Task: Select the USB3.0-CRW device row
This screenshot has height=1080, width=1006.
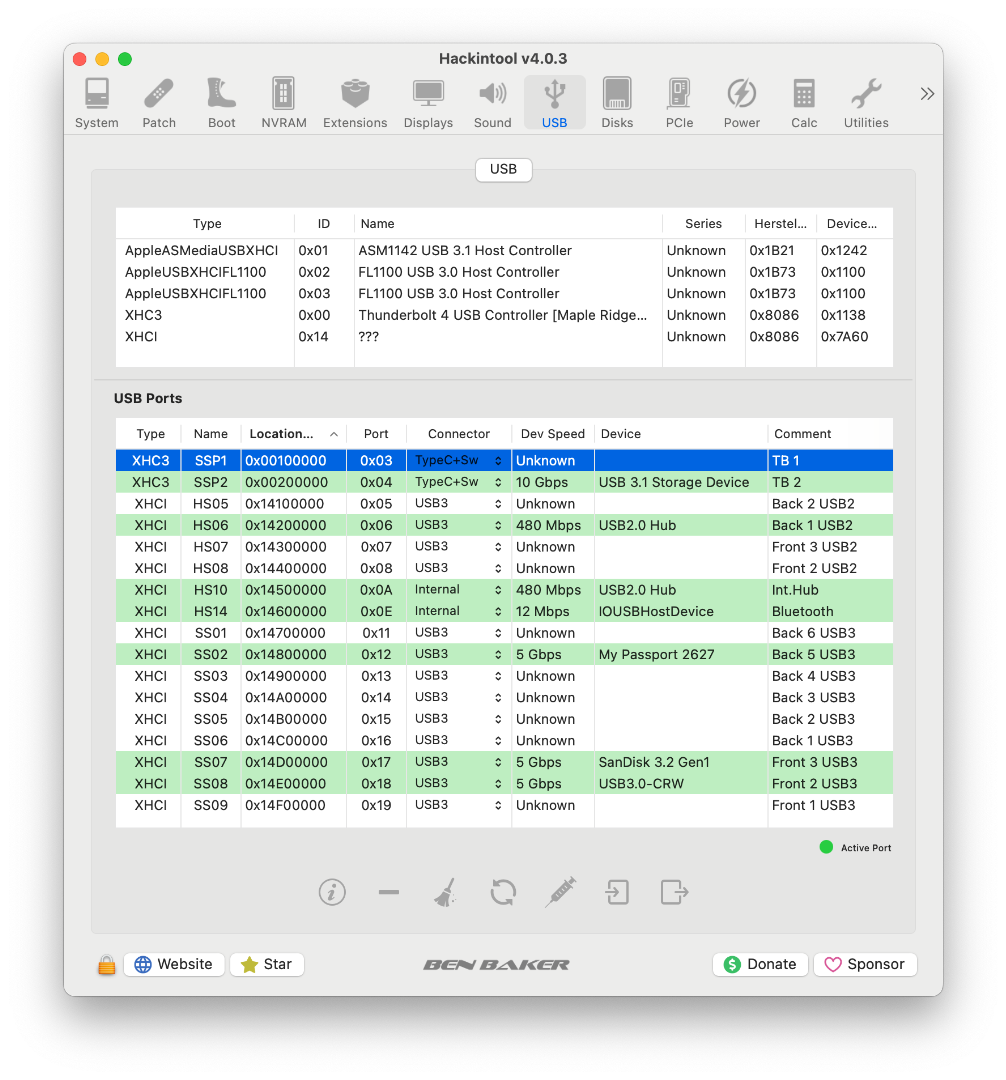Action: click(504, 783)
